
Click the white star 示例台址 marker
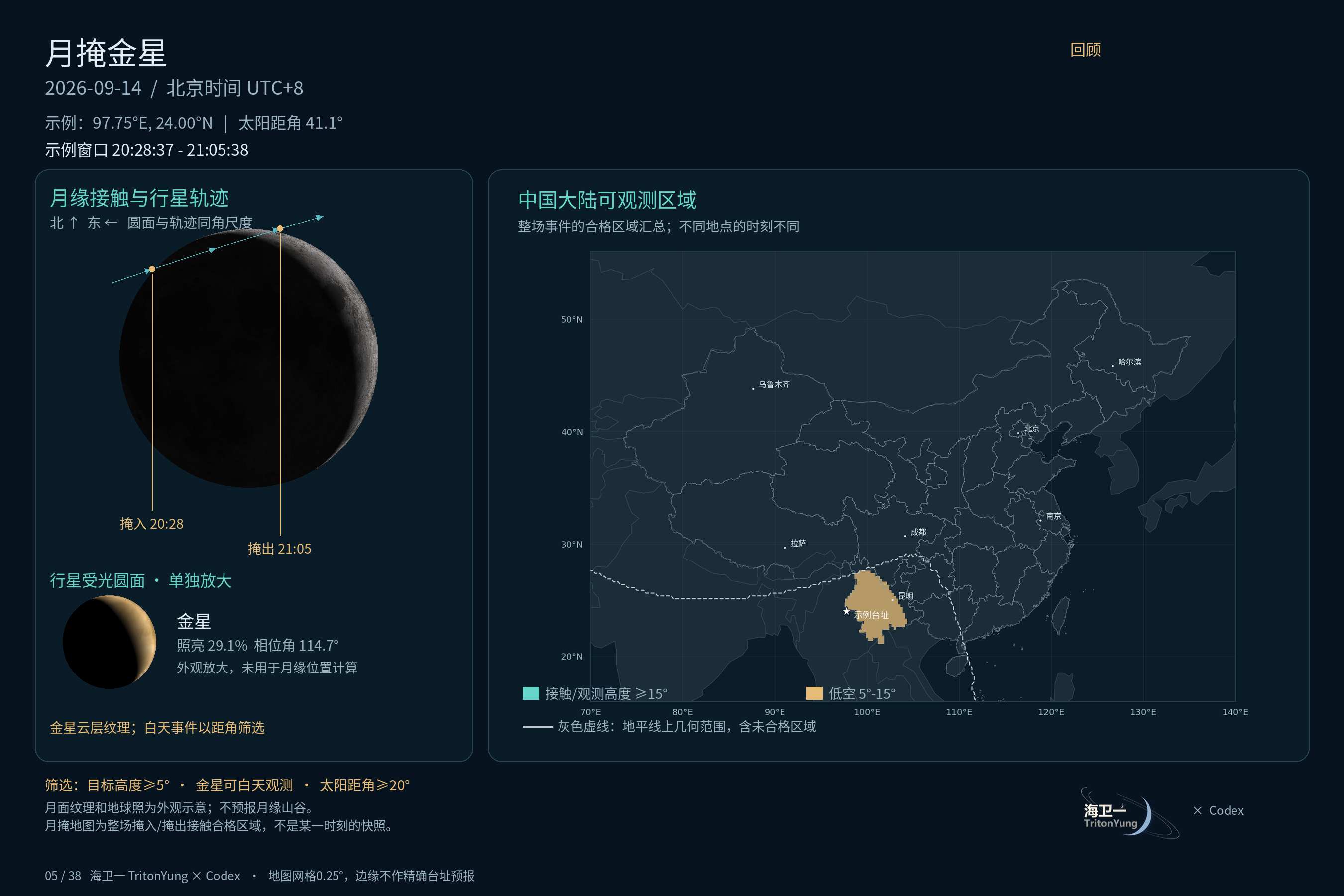click(x=846, y=611)
